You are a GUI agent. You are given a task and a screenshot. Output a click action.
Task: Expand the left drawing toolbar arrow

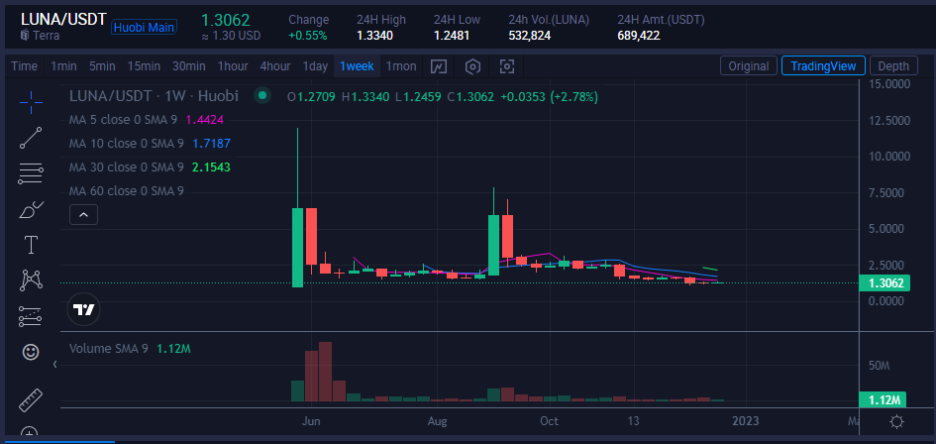click(x=55, y=364)
